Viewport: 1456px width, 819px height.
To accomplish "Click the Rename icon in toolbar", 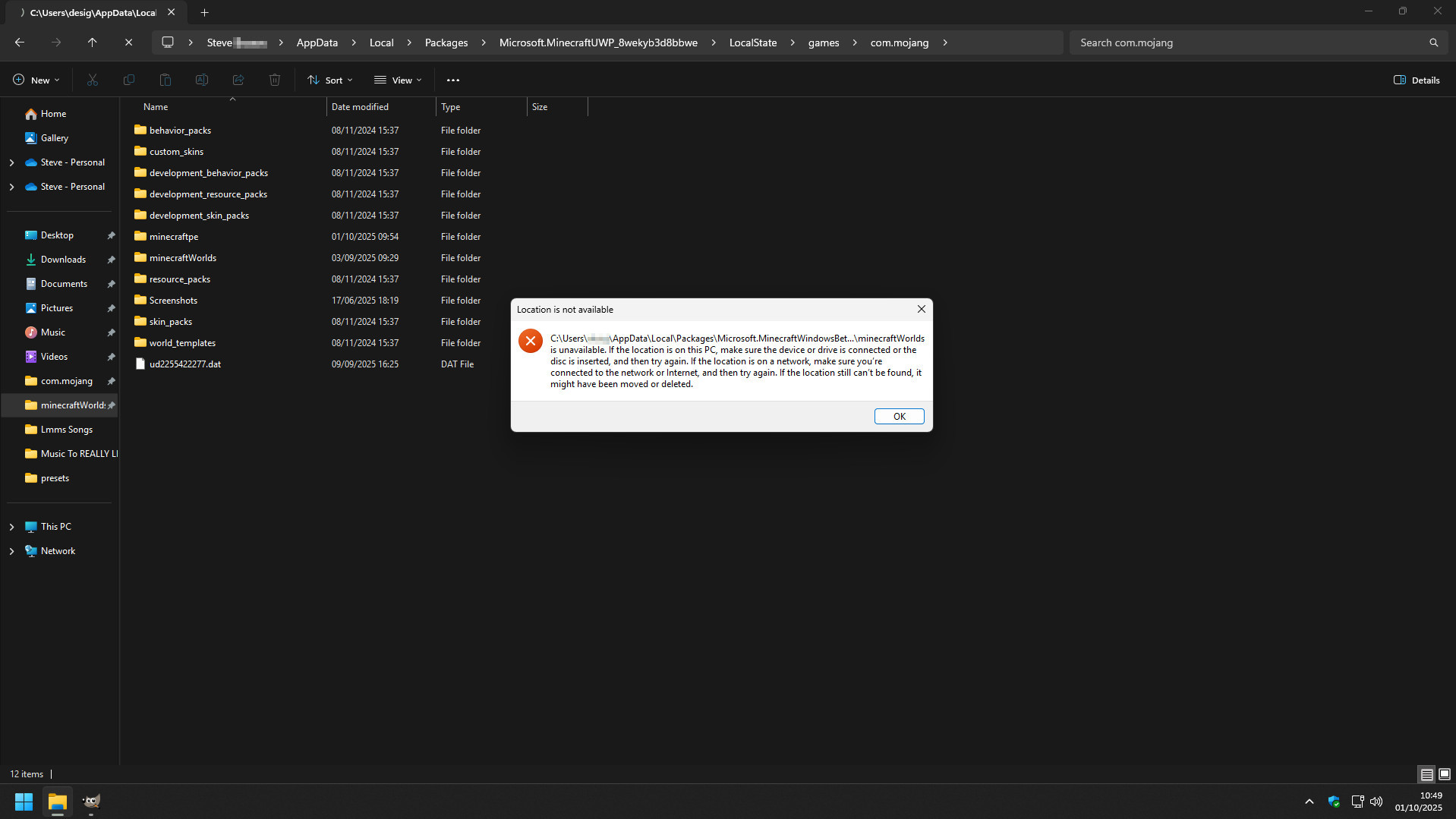I will pos(202,80).
